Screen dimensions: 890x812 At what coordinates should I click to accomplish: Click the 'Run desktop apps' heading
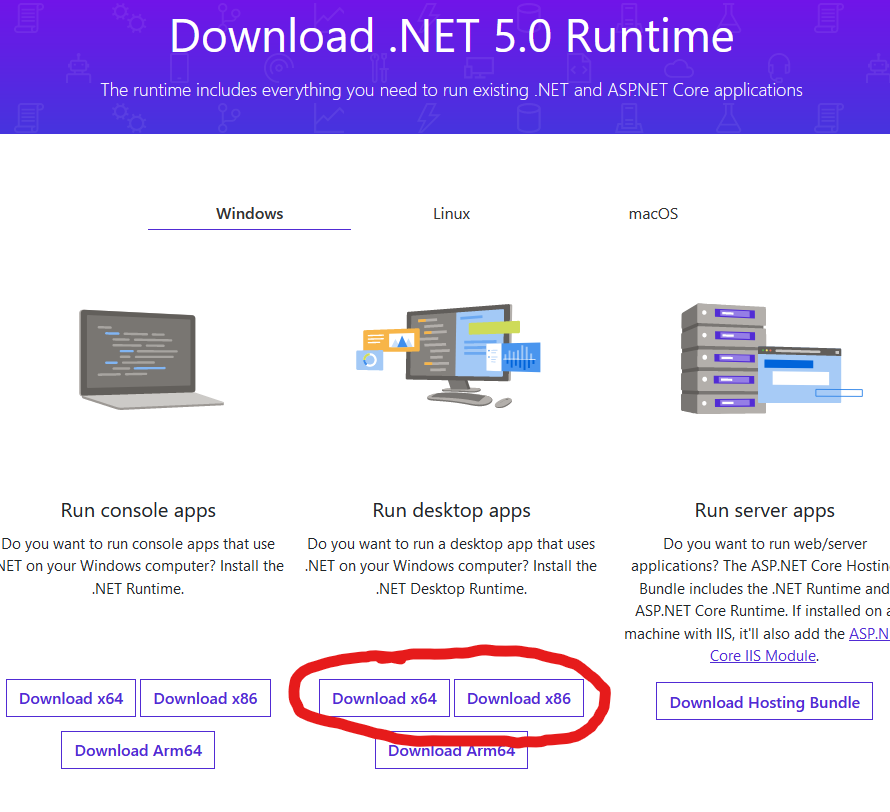(x=451, y=510)
